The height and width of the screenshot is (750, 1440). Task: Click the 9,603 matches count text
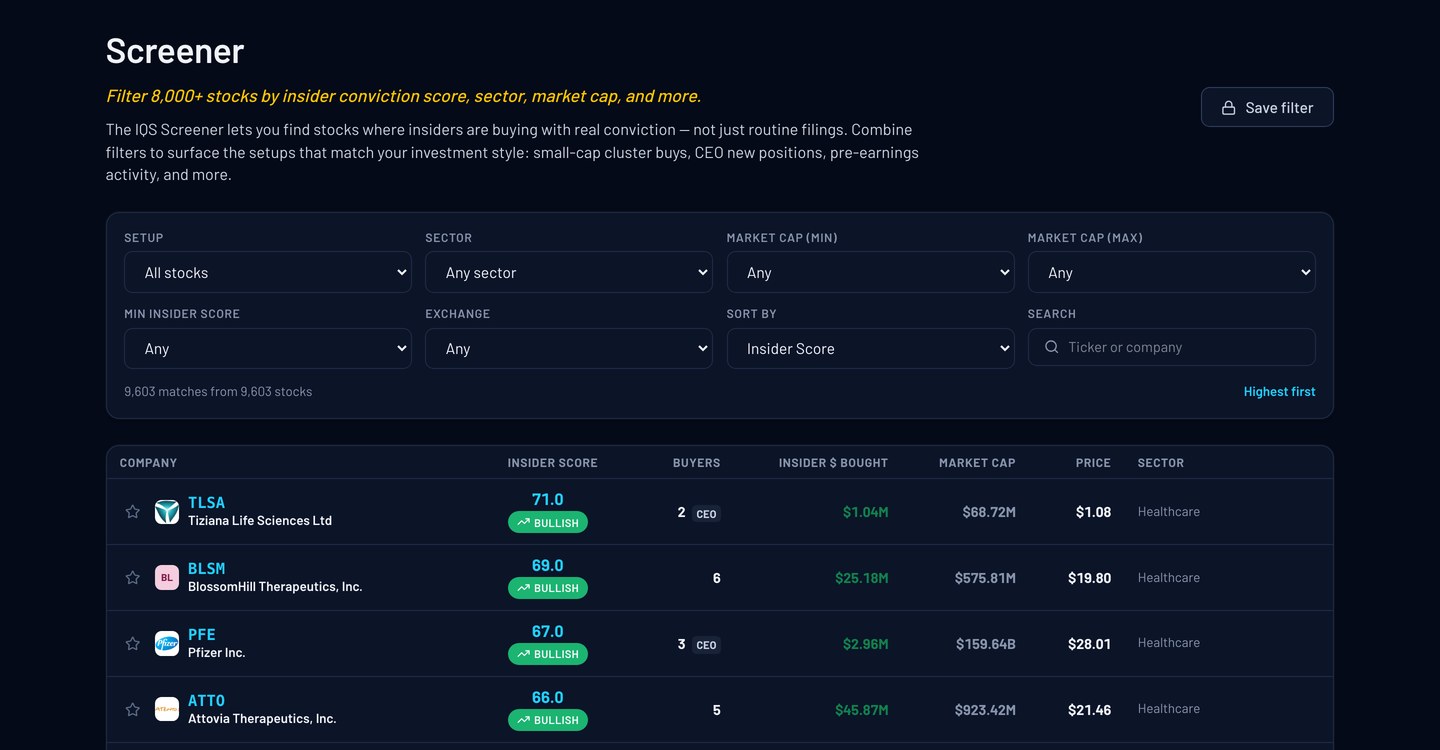(218, 392)
